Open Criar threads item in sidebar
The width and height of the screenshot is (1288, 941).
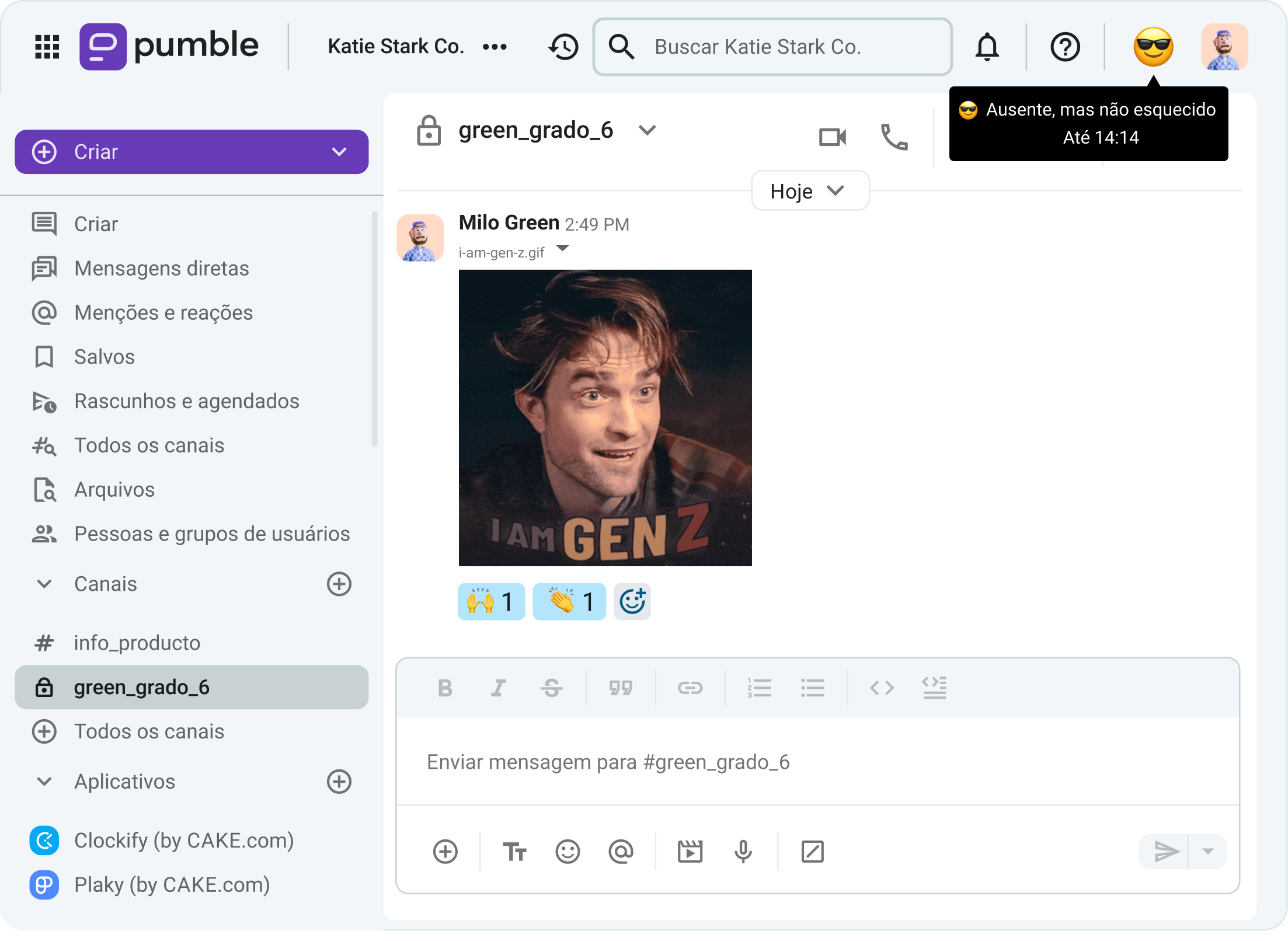192,224
